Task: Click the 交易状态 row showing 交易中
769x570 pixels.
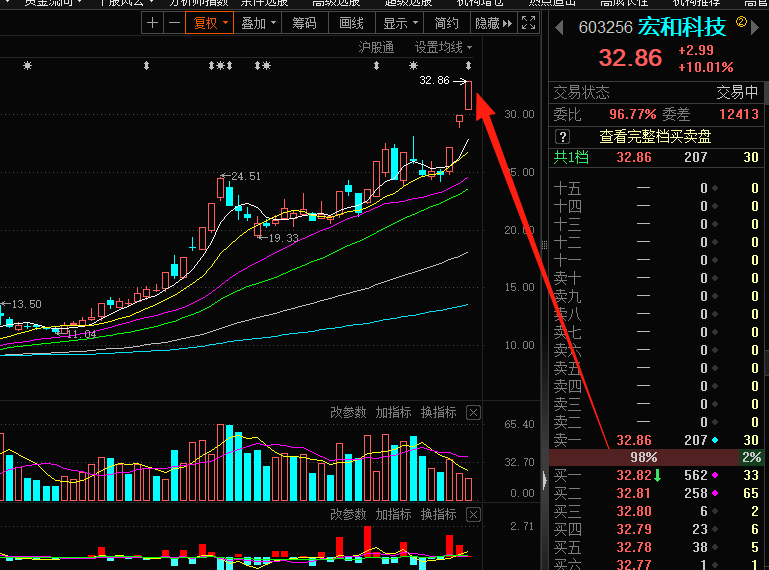Action: (656, 92)
